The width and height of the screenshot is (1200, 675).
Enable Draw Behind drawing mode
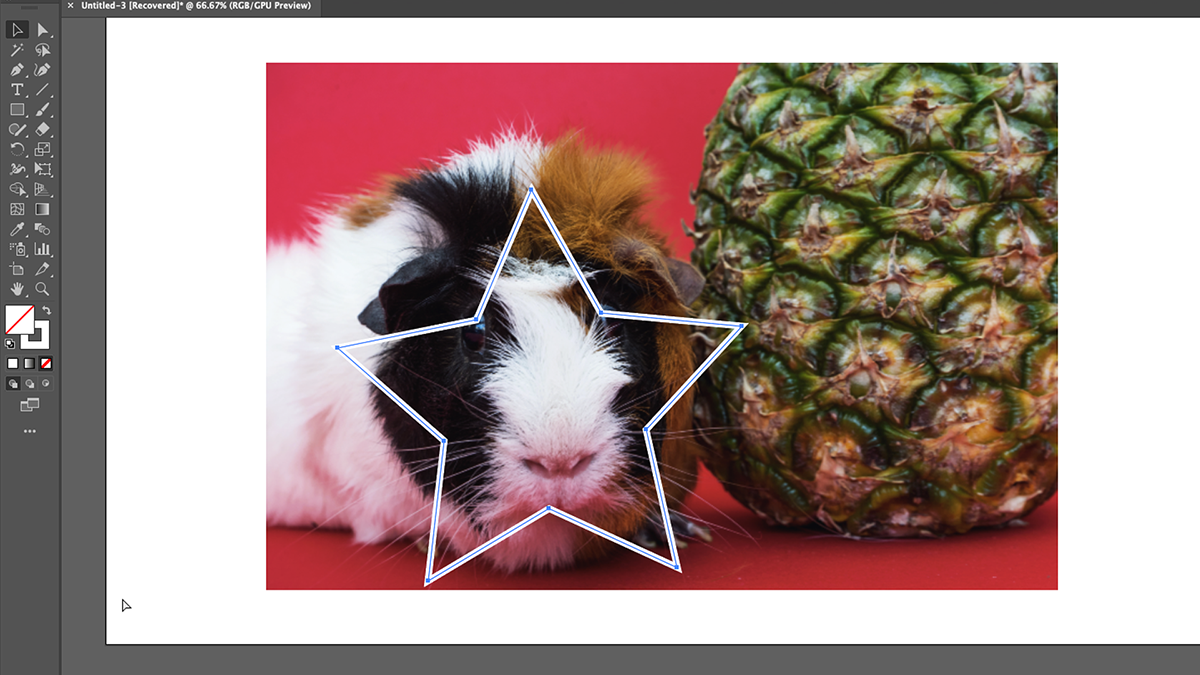click(29, 383)
